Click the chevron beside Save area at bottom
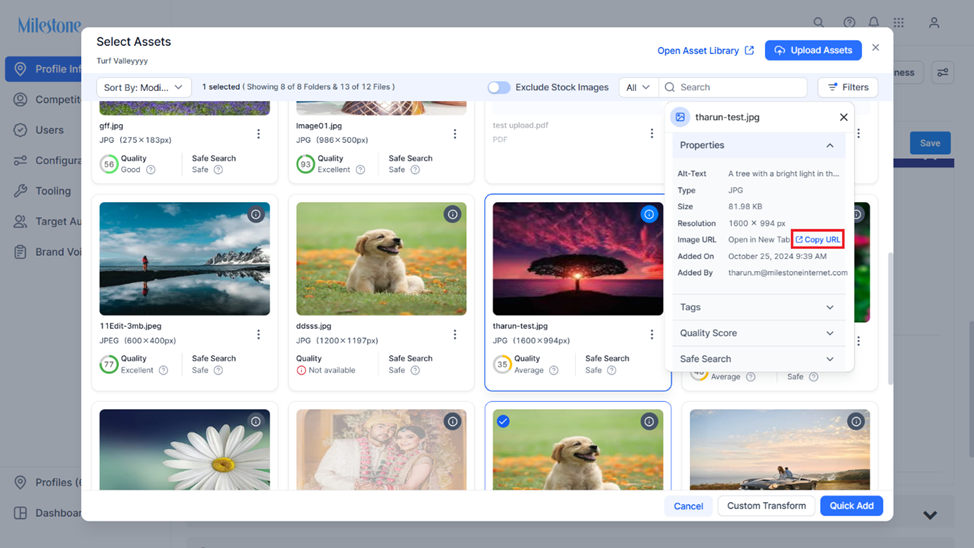Viewport: 974px width, 548px height. click(930, 515)
